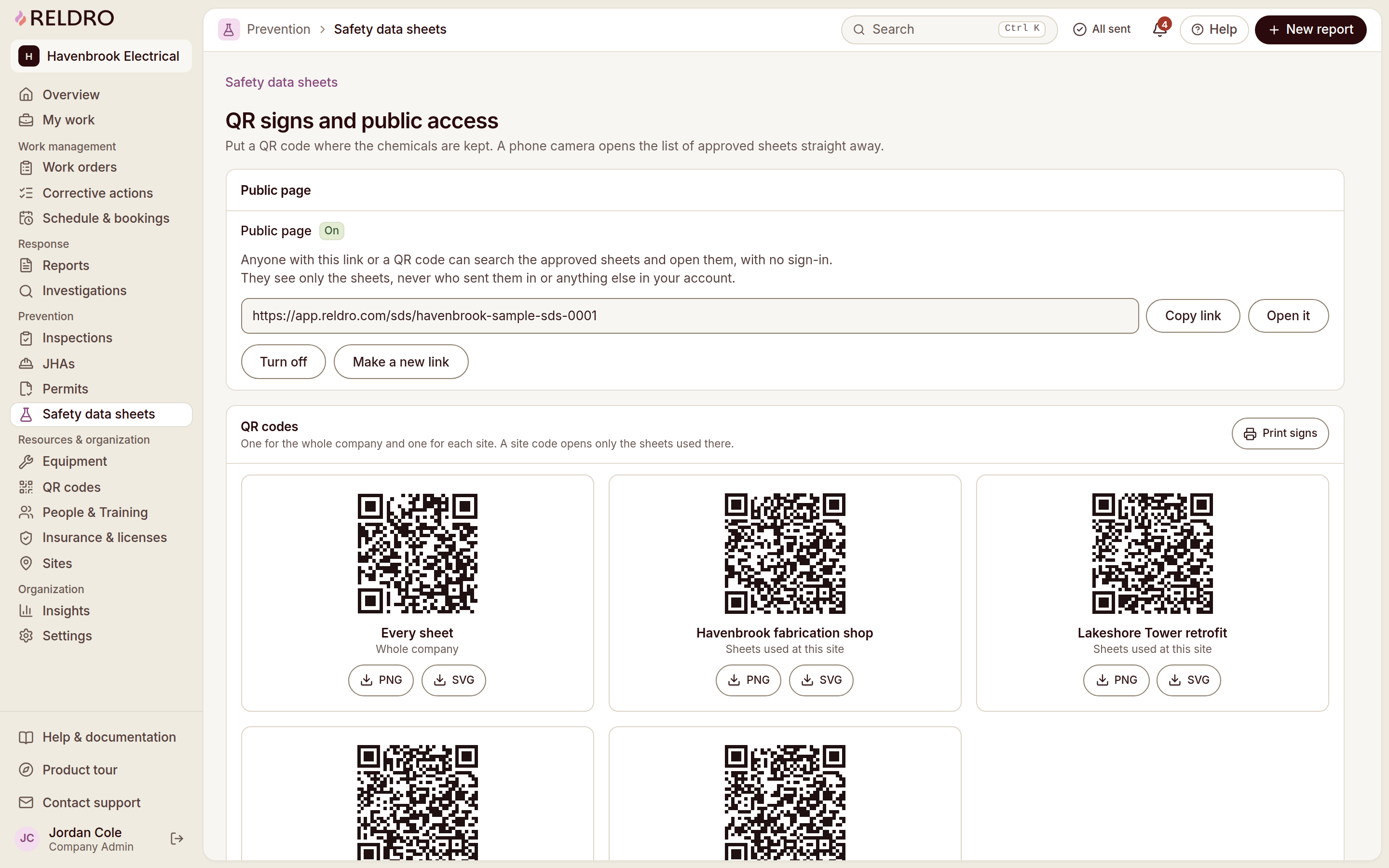Screen dimensions: 1389x868
Task: Select Safety data sheets sidebar item
Action: (x=101, y=415)
